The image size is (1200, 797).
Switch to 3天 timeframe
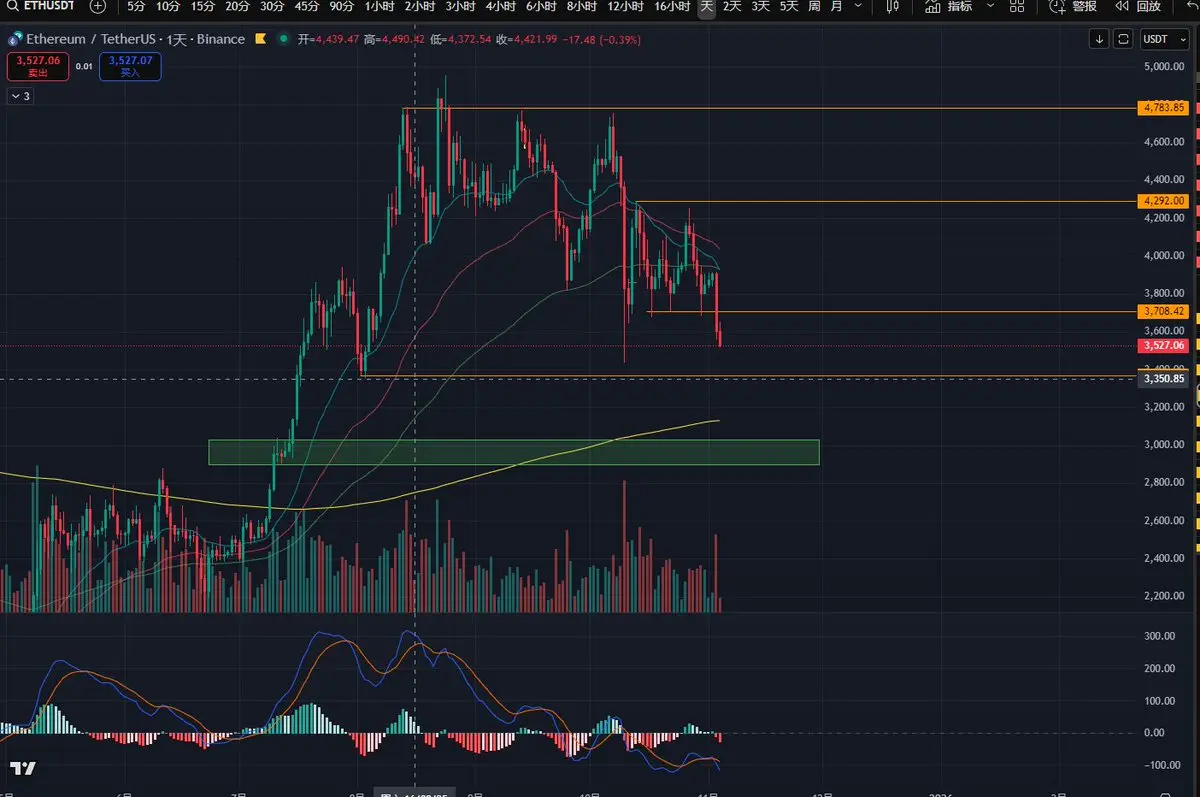click(761, 6)
